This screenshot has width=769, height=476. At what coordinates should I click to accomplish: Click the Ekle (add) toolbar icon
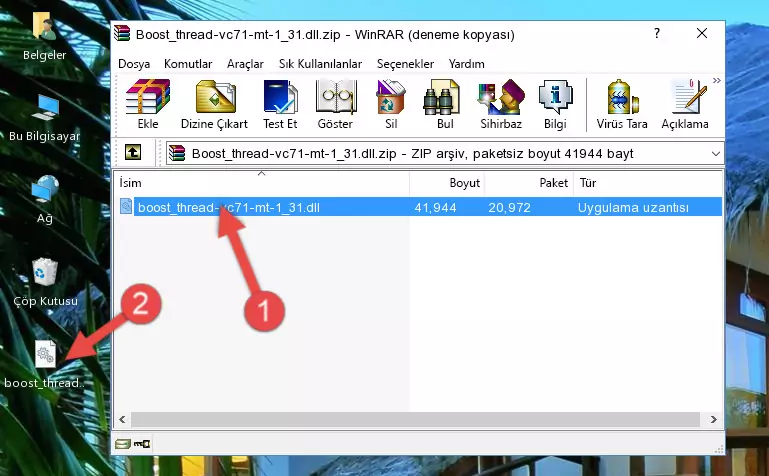(x=148, y=104)
